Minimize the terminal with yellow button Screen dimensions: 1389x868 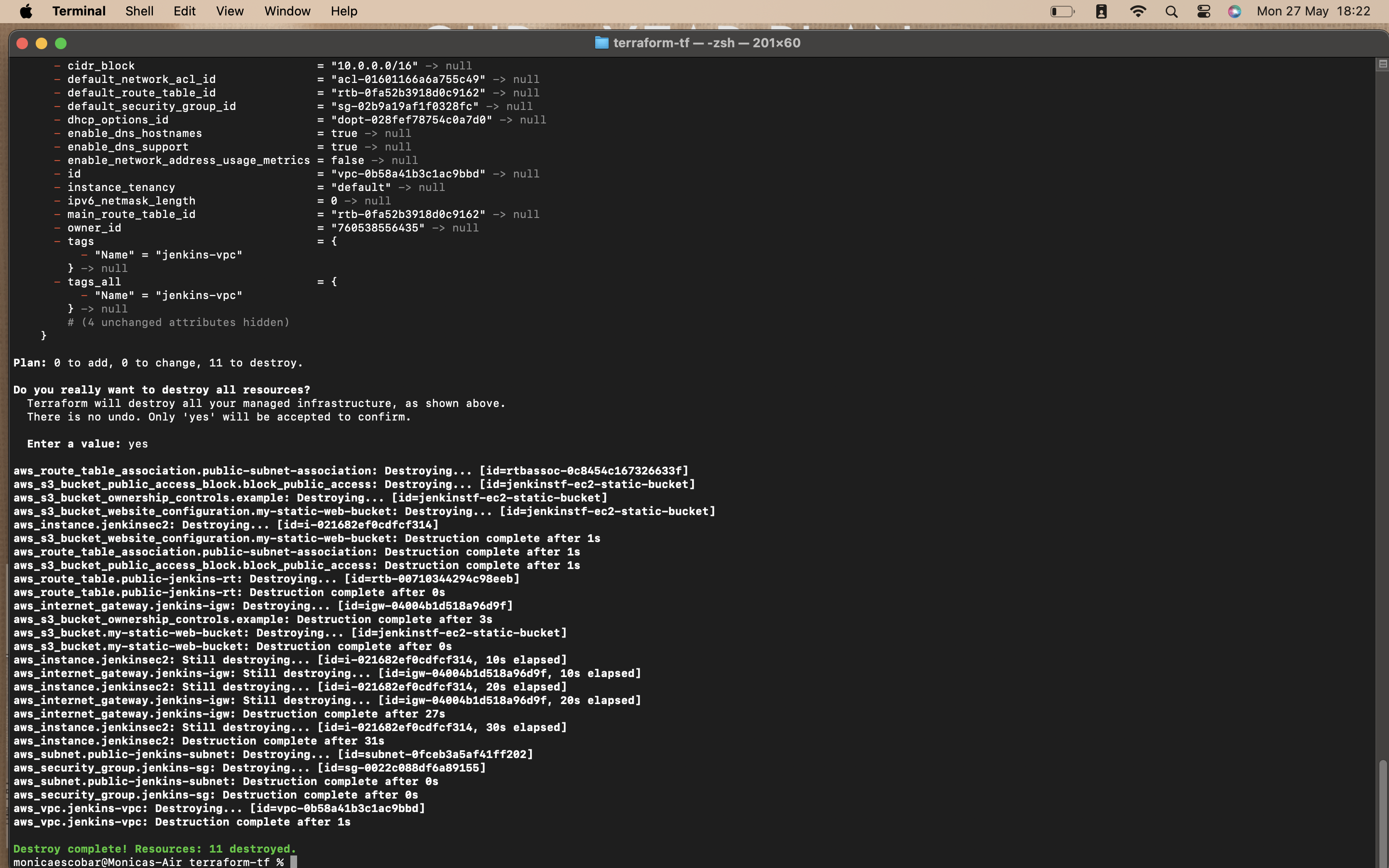click(41, 43)
